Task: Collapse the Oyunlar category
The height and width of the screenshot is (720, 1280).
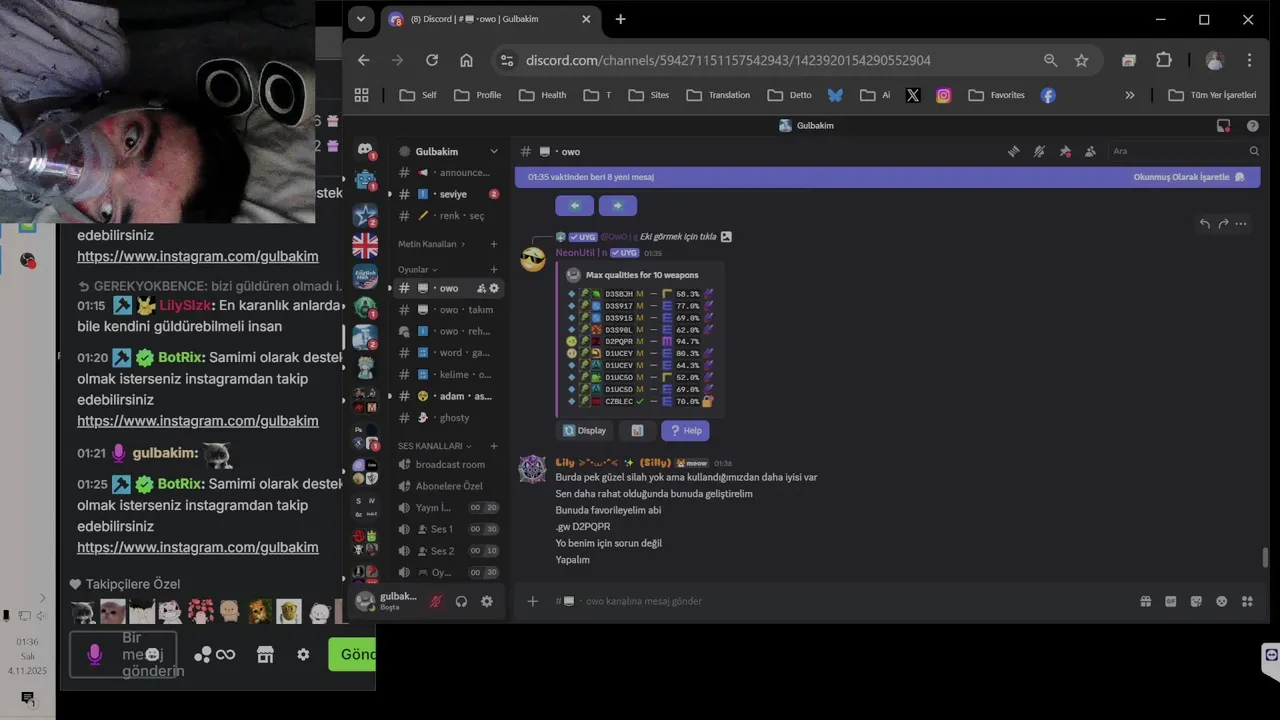Action: click(418, 269)
